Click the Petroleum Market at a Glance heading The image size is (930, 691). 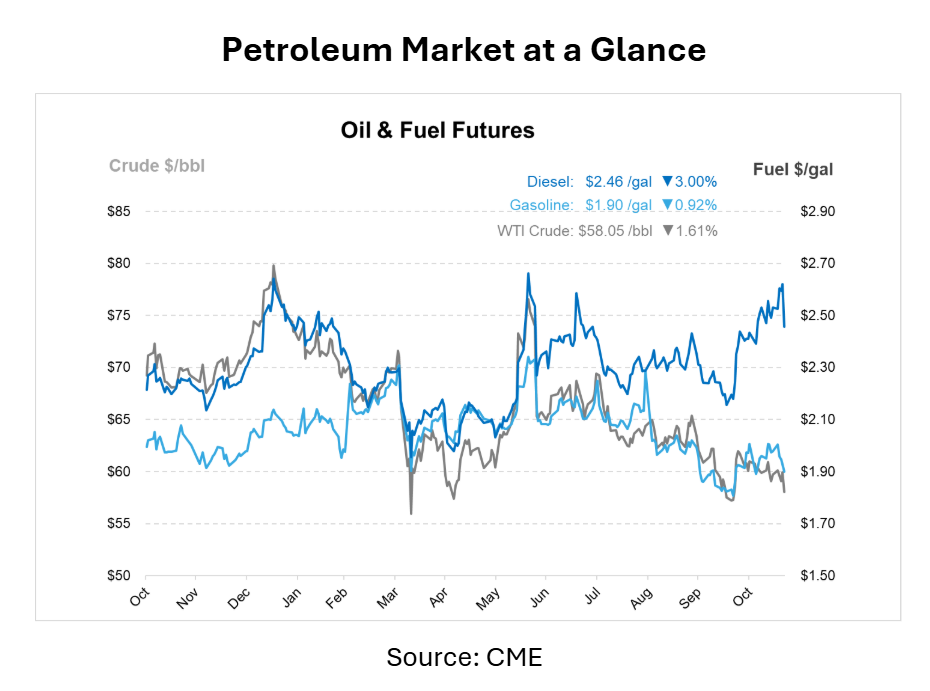(x=464, y=50)
